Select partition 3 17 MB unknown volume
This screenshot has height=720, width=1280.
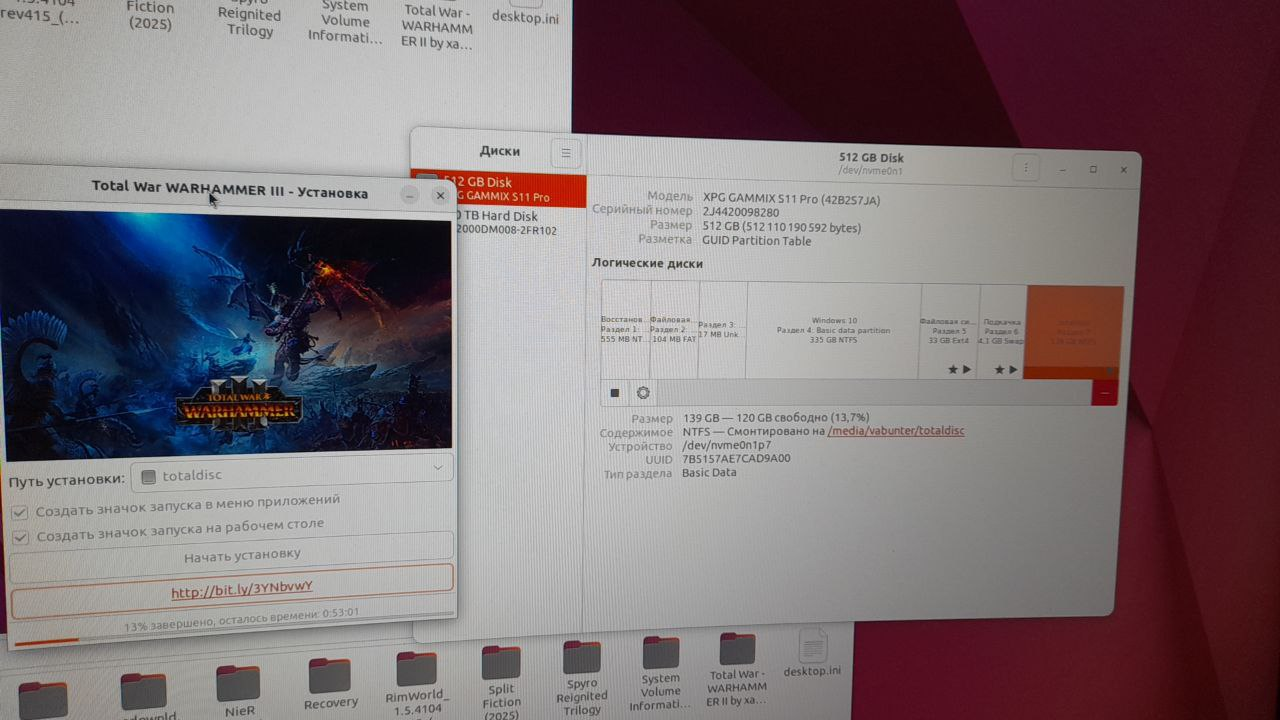coord(722,332)
